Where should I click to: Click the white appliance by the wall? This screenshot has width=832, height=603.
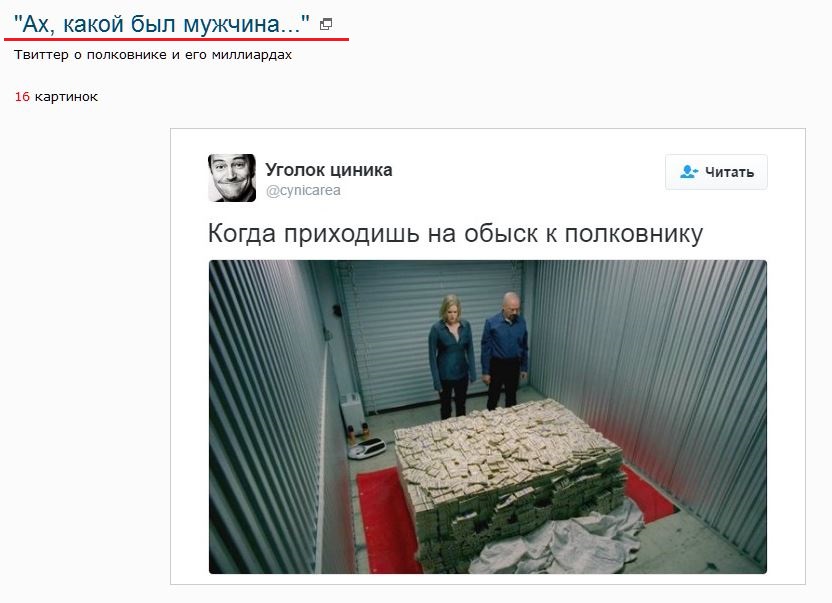352,412
